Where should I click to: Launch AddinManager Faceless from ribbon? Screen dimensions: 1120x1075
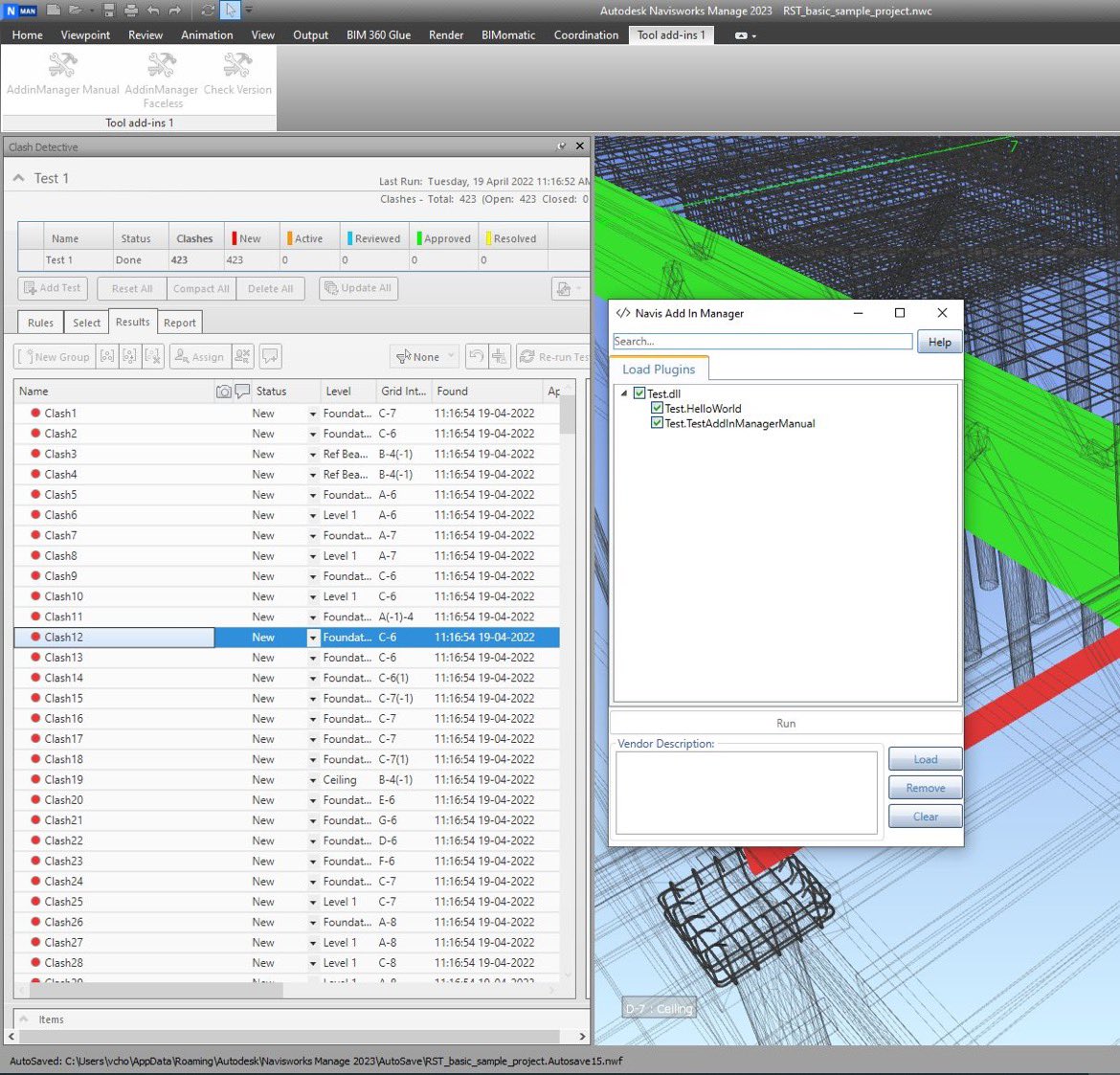(x=162, y=80)
